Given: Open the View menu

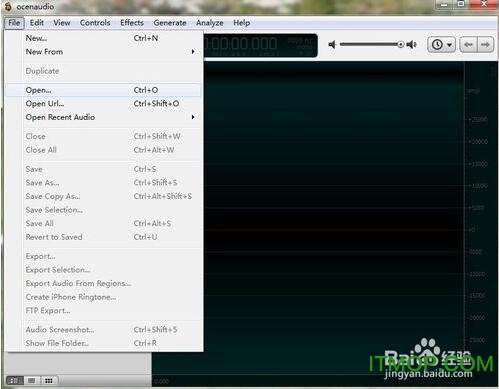Looking at the screenshot, I should click(x=62, y=23).
